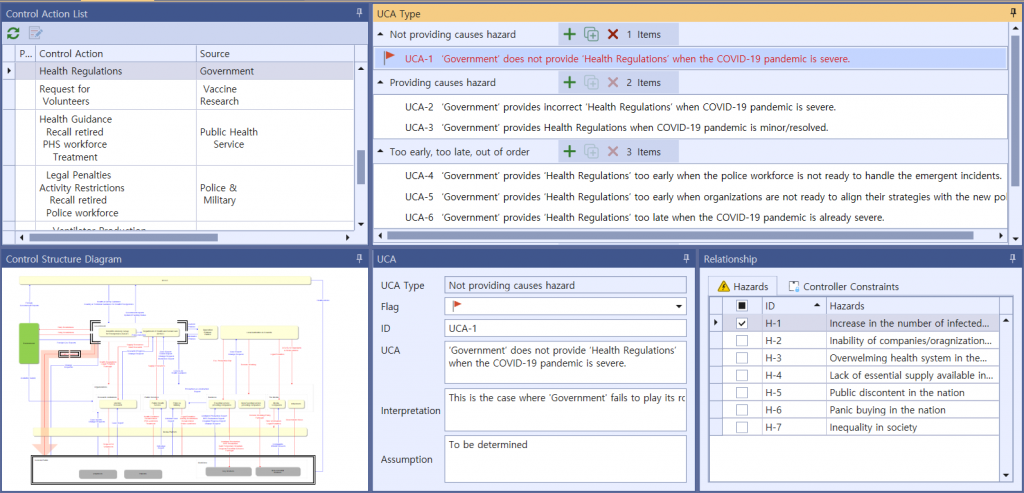The height and width of the screenshot is (493, 1024).
Task: Collapse the Not providing causes hazard group
Action: coord(381,35)
